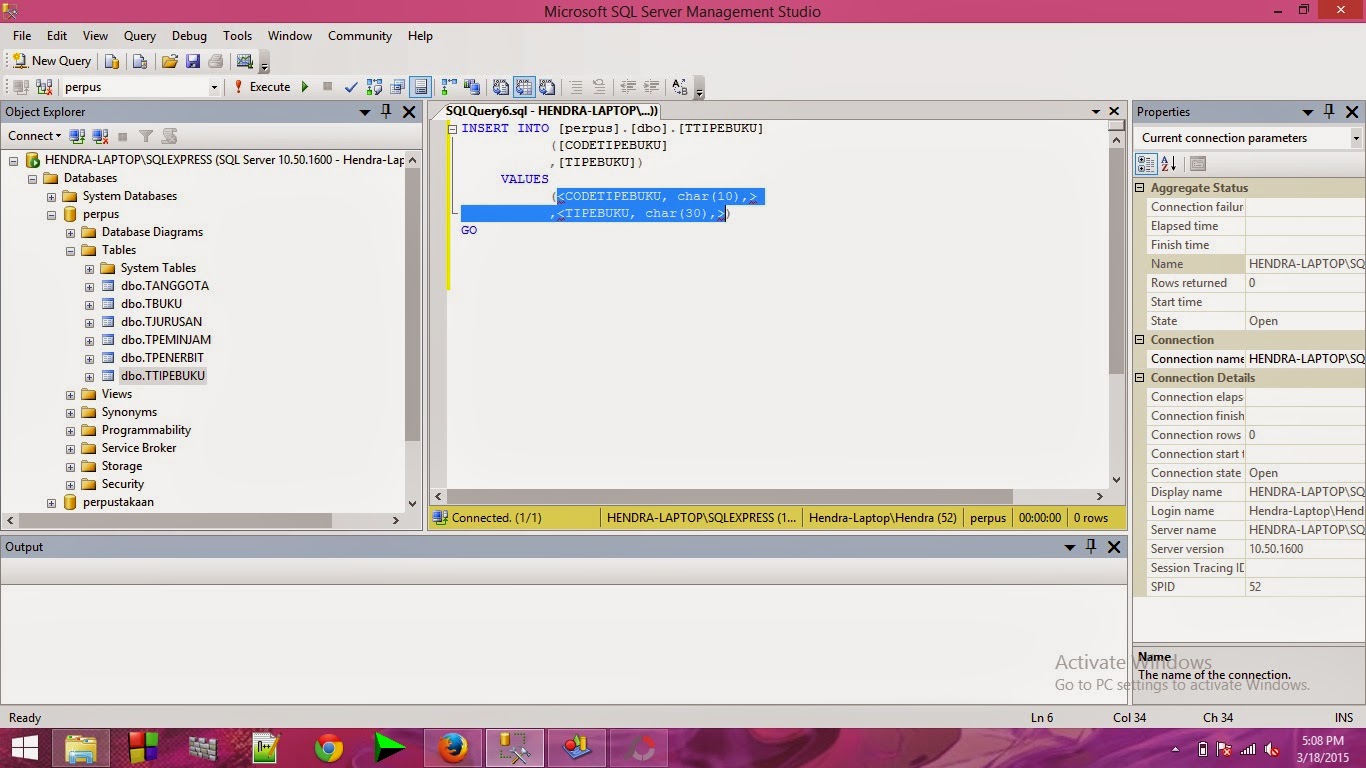
Task: Switch to Results to File mode
Action: [547, 87]
